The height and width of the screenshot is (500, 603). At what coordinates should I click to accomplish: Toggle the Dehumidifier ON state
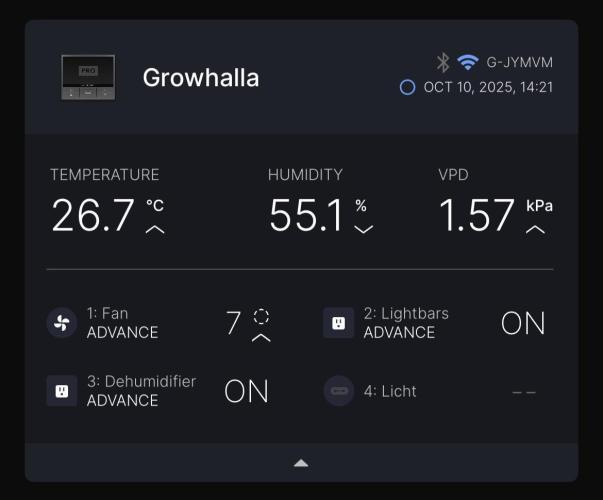pyautogui.click(x=246, y=391)
